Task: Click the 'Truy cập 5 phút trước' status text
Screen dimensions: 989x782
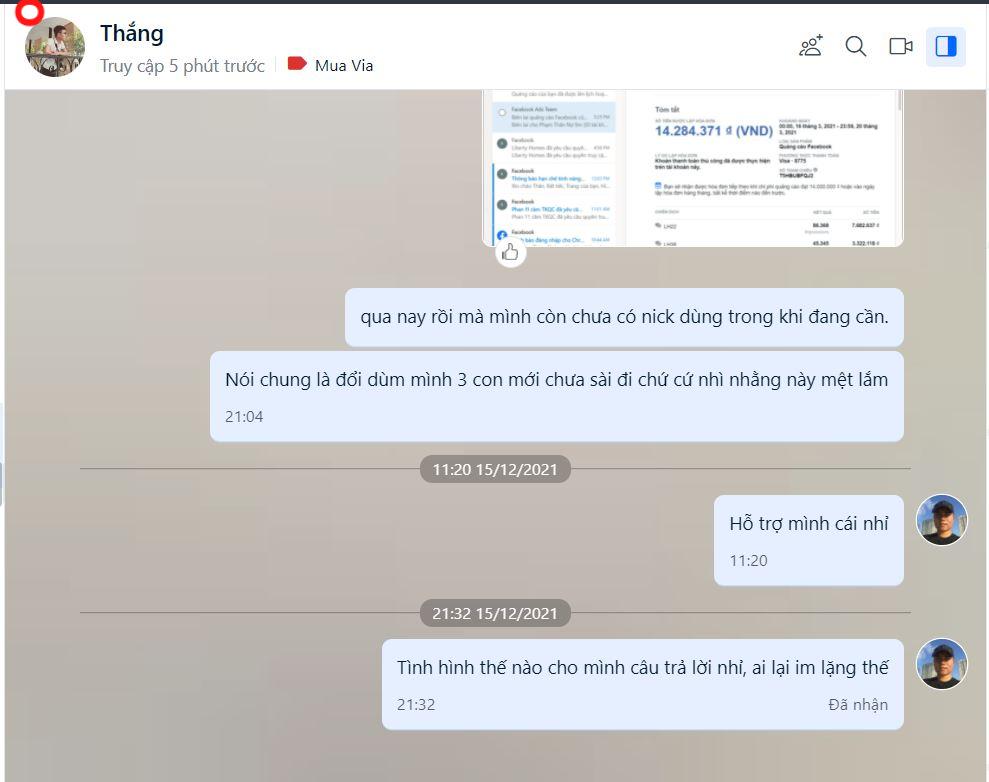Action: [182, 66]
